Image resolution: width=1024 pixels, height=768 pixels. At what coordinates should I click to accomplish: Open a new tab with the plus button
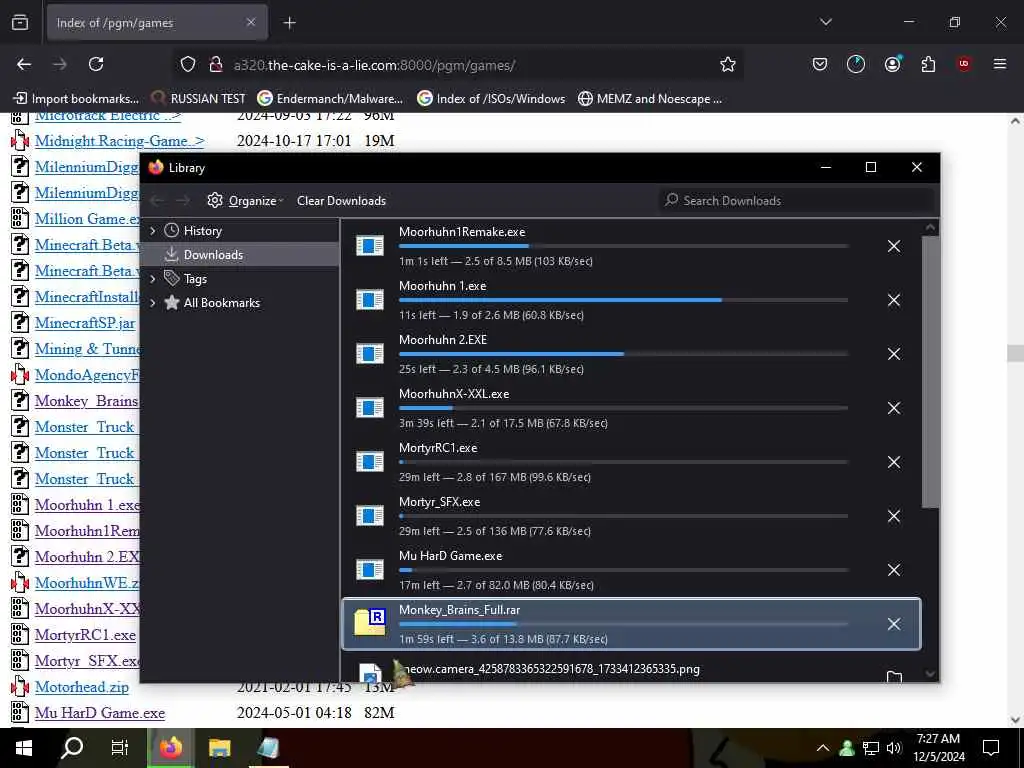pyautogui.click(x=289, y=23)
